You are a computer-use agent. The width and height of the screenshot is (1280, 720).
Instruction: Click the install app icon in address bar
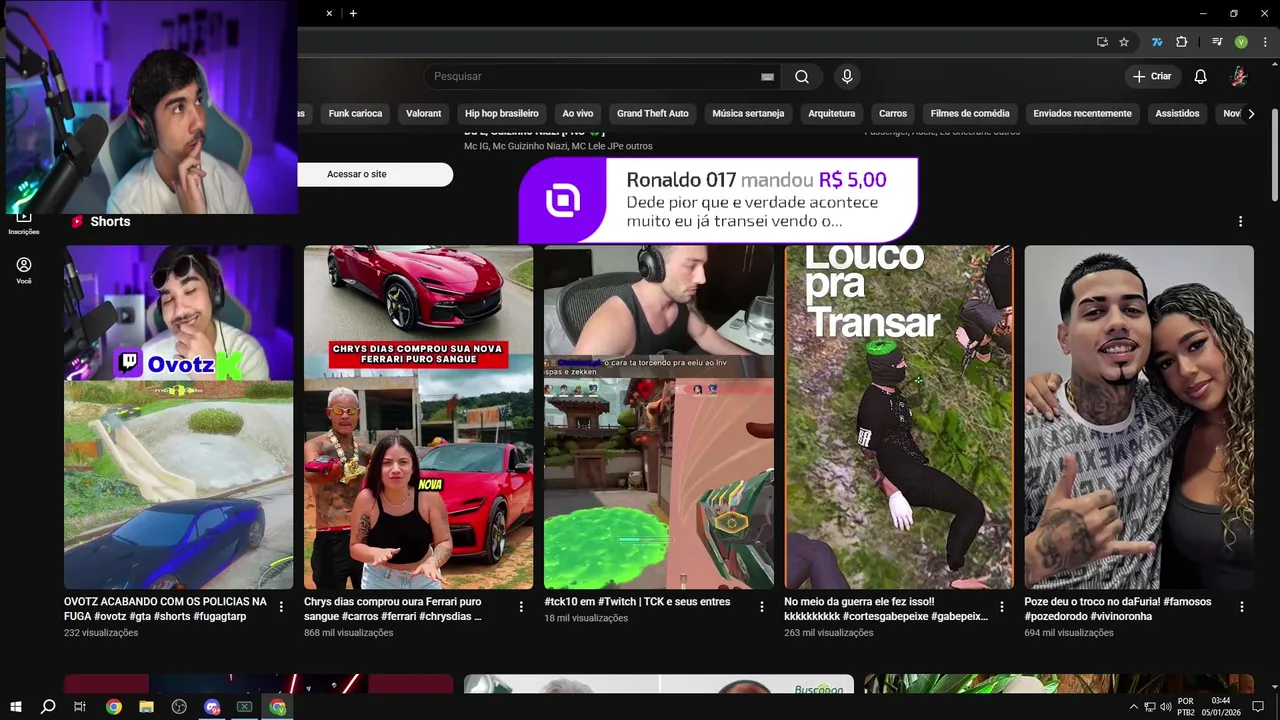pos(1102,42)
